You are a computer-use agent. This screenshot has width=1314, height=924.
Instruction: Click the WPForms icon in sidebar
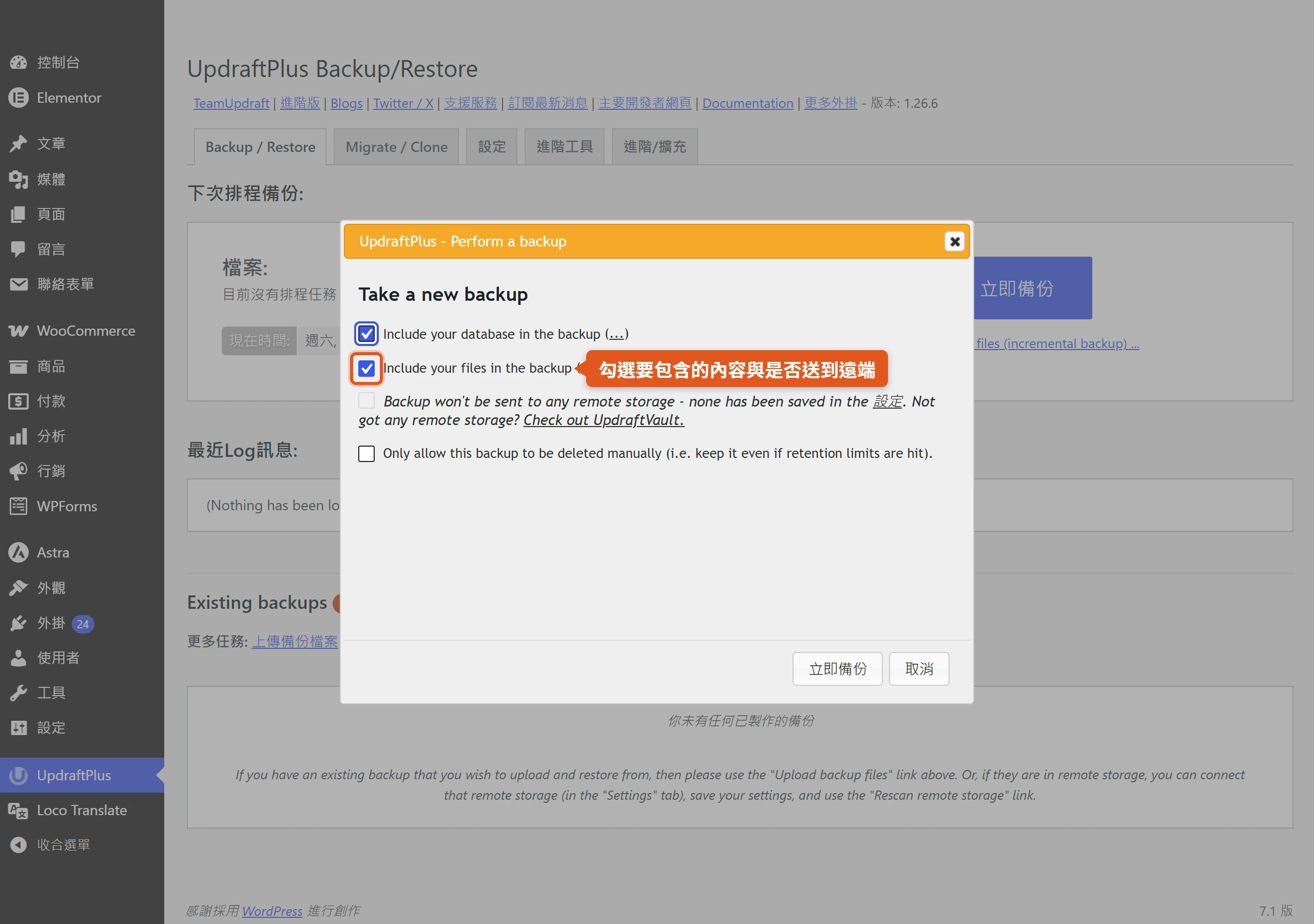tap(18, 506)
